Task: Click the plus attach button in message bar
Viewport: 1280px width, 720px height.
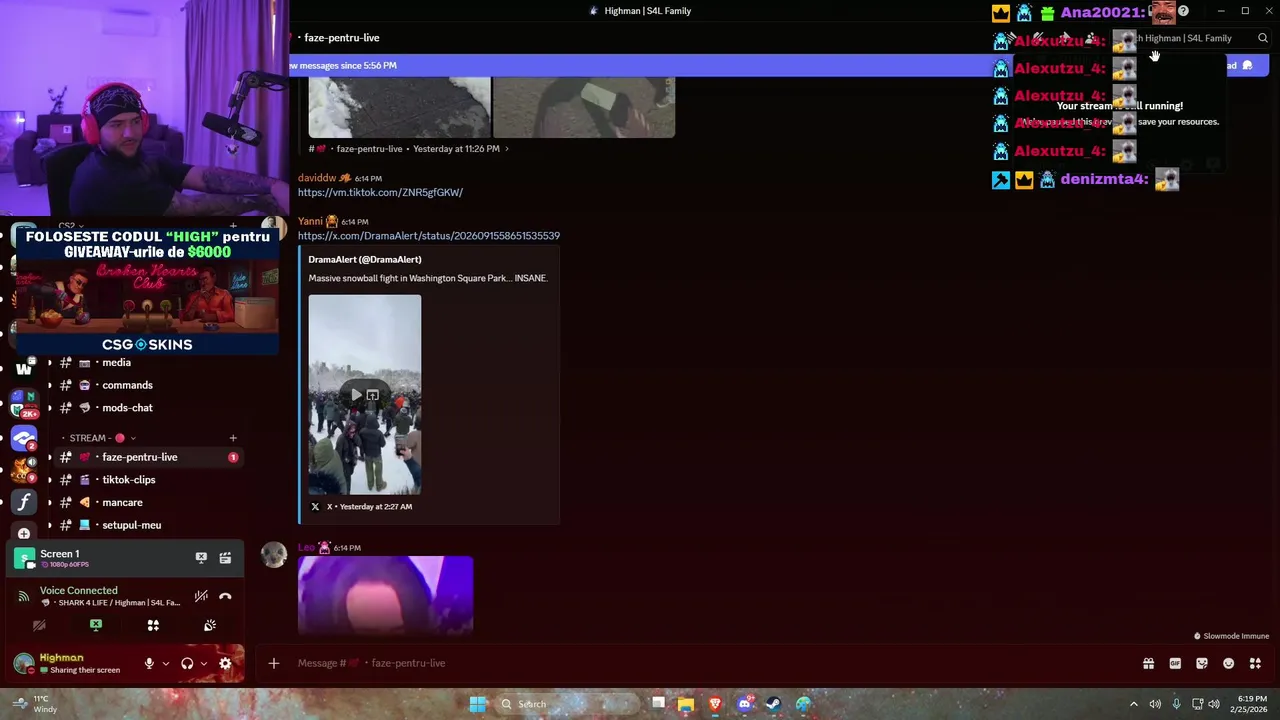Action: pyautogui.click(x=273, y=663)
